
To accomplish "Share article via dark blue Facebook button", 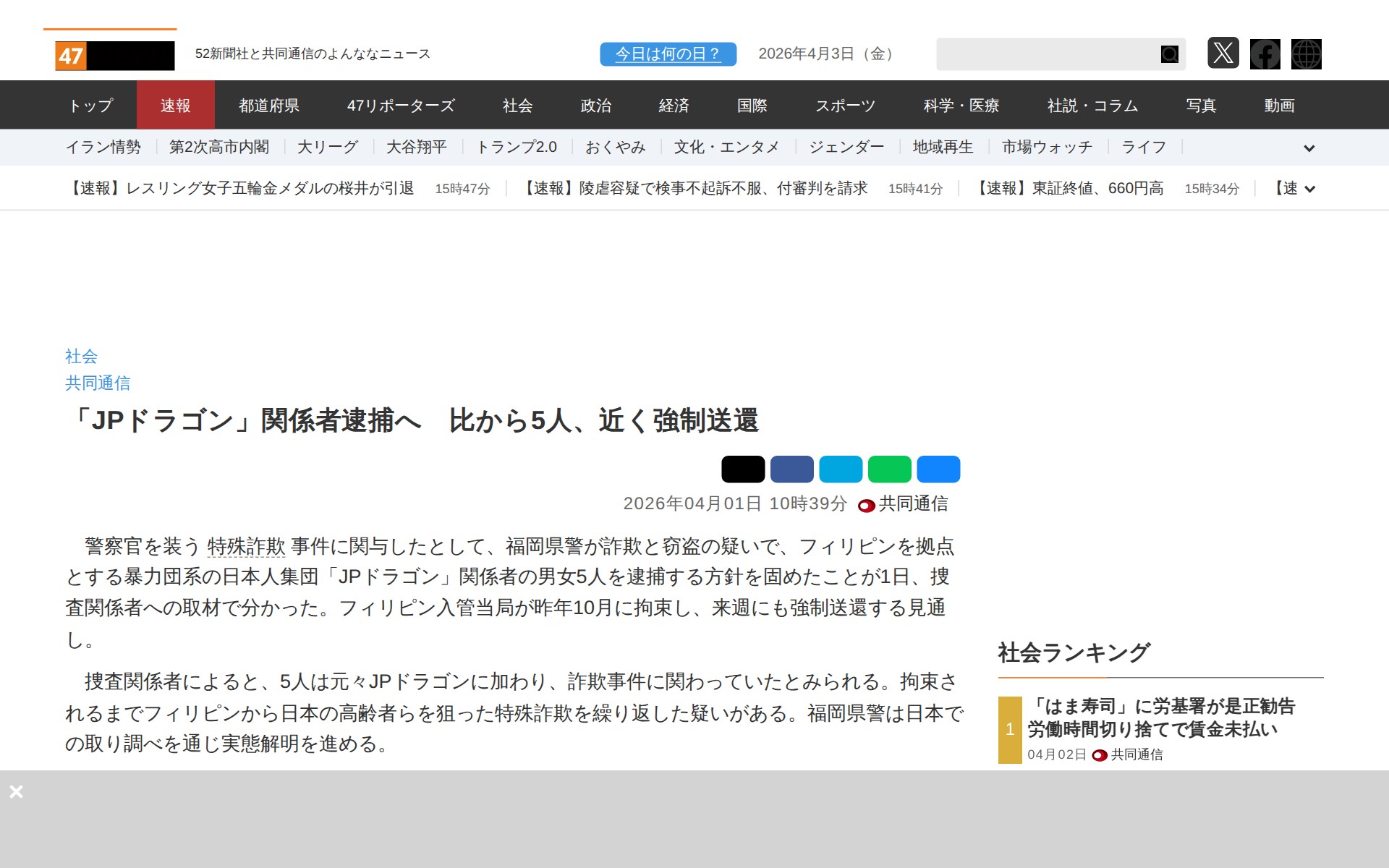I will coord(791,469).
